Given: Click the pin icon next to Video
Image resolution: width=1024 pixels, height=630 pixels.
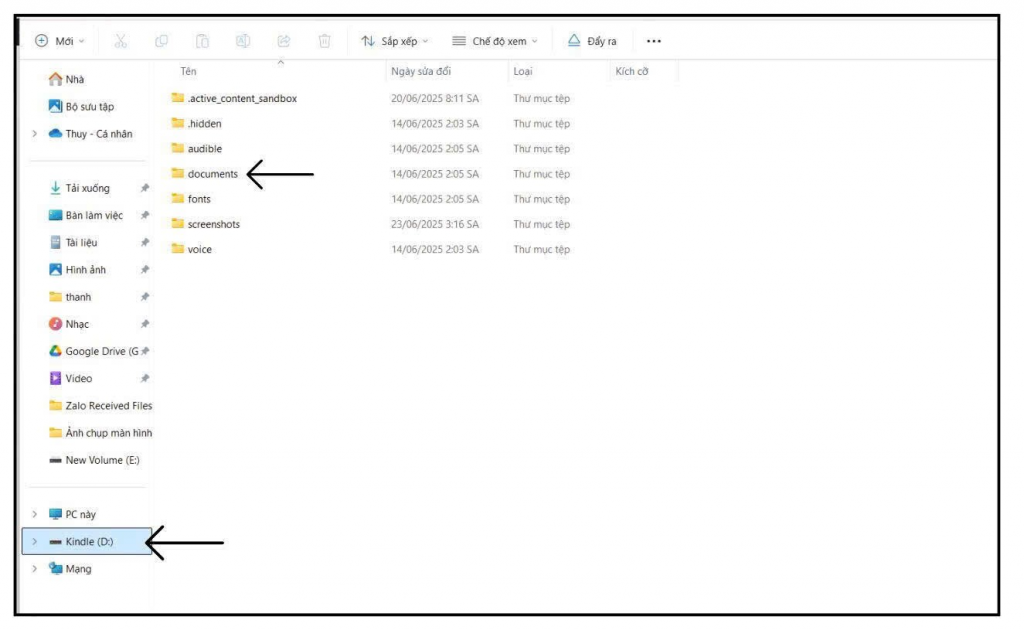Looking at the screenshot, I should coord(145,379).
